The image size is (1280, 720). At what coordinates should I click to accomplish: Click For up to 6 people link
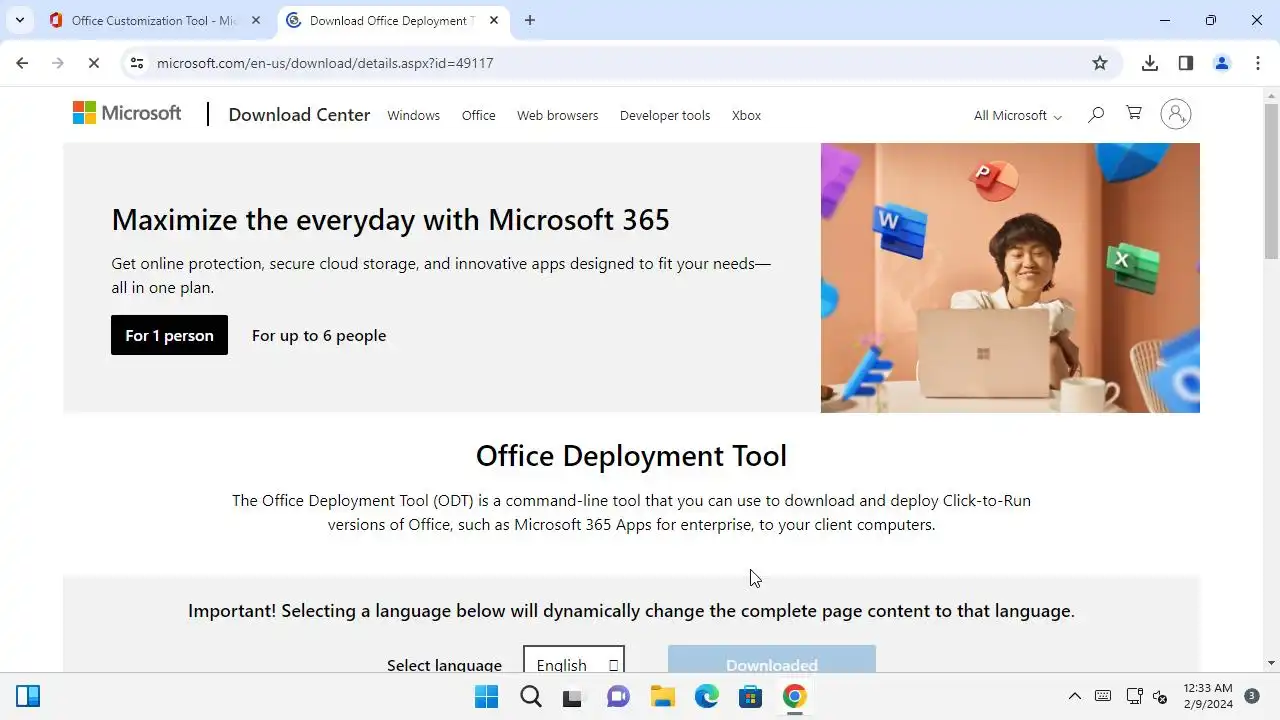click(x=319, y=335)
